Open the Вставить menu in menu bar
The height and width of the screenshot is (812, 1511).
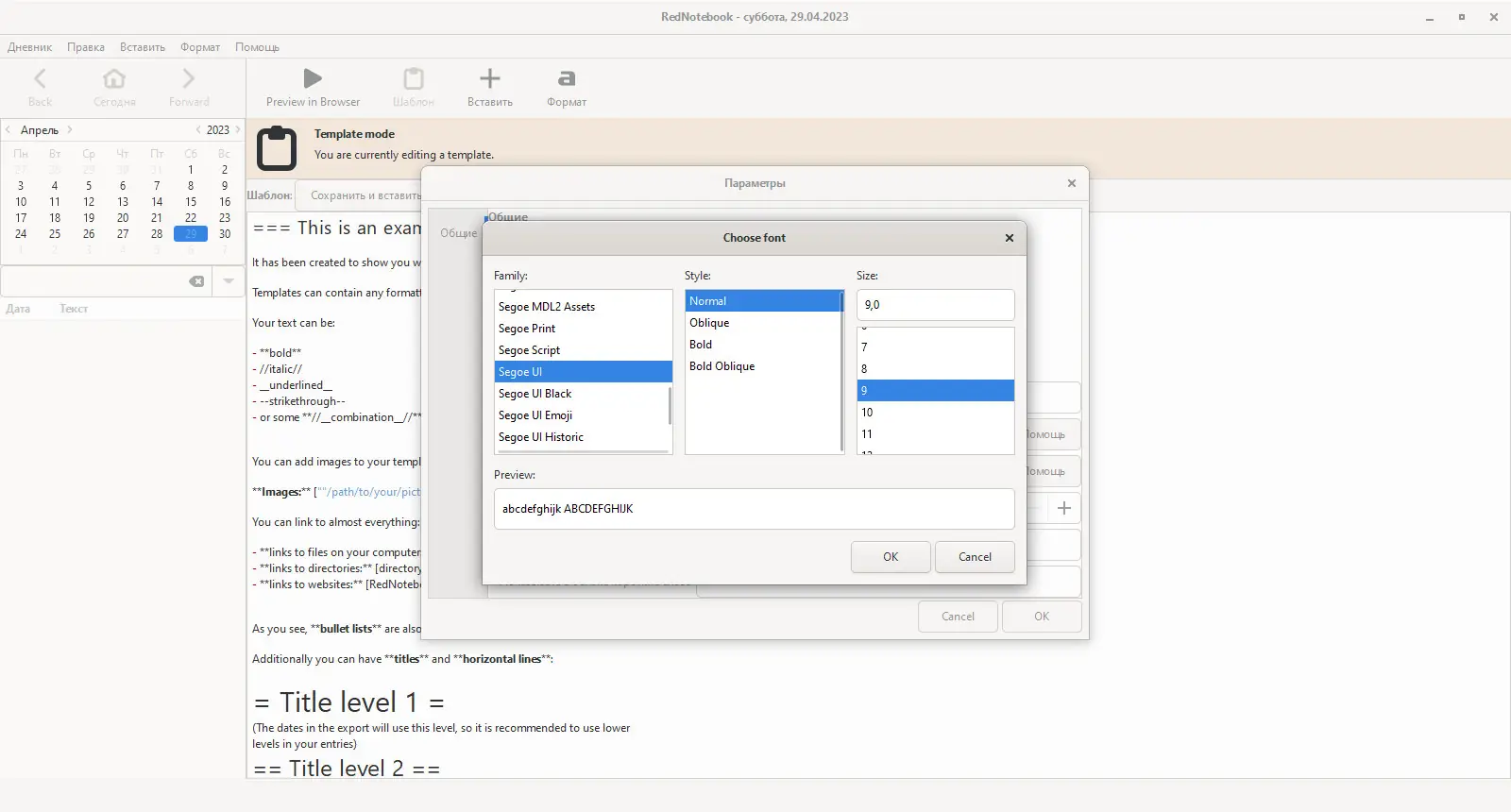pos(143,47)
